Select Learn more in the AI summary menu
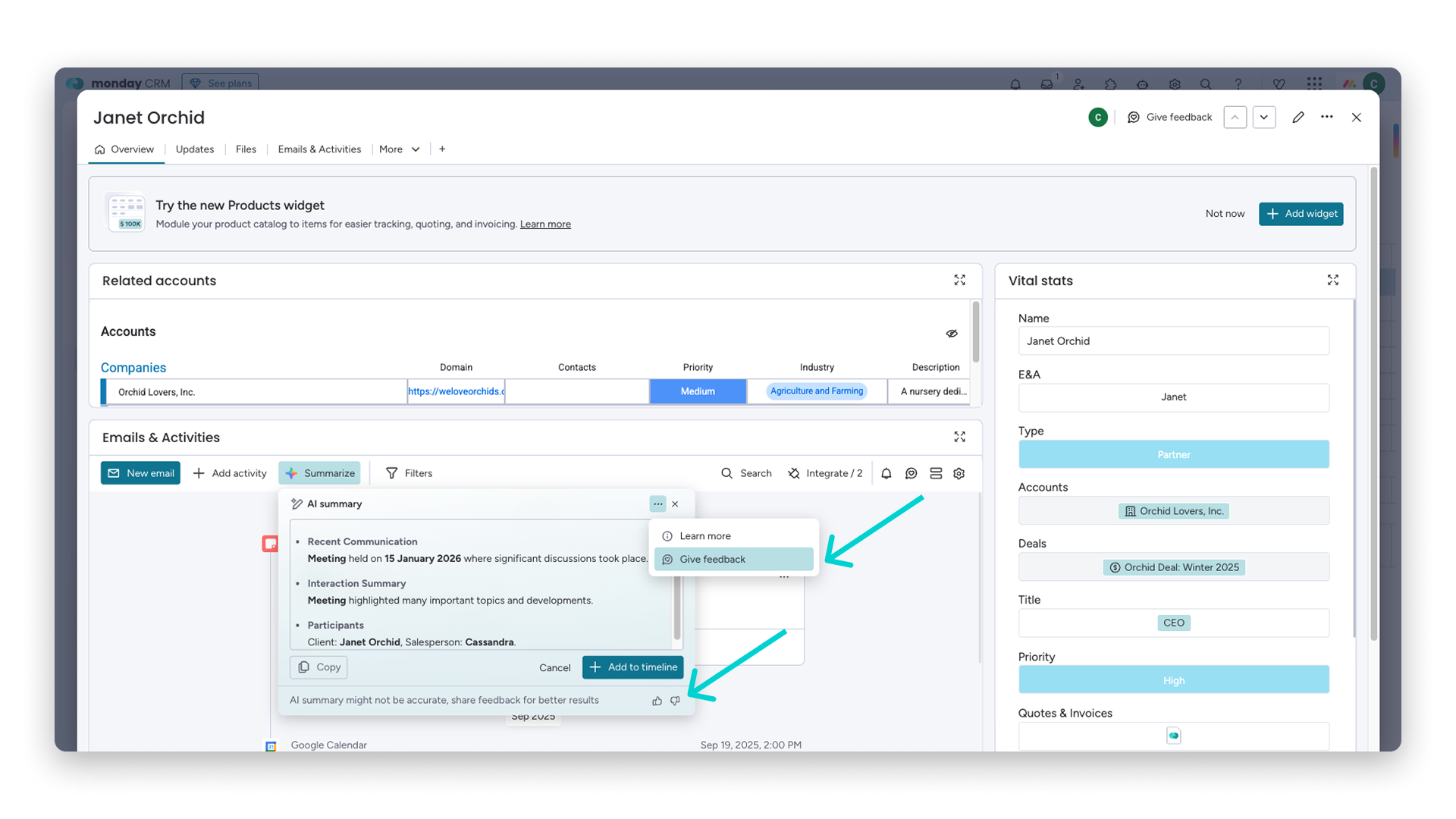Image resolution: width=1456 pixels, height=819 pixels. pos(733,536)
